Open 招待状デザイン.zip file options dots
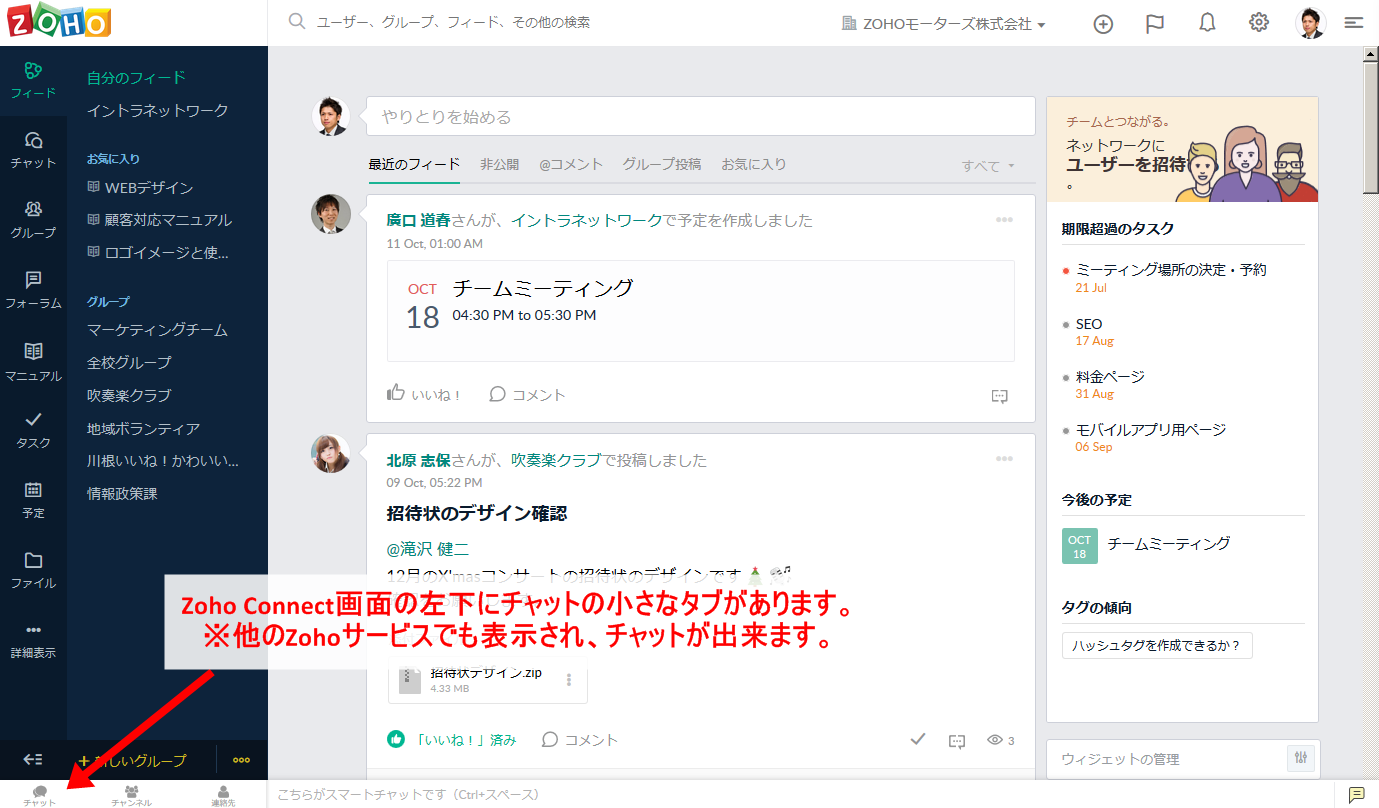1379x808 pixels. tap(569, 680)
